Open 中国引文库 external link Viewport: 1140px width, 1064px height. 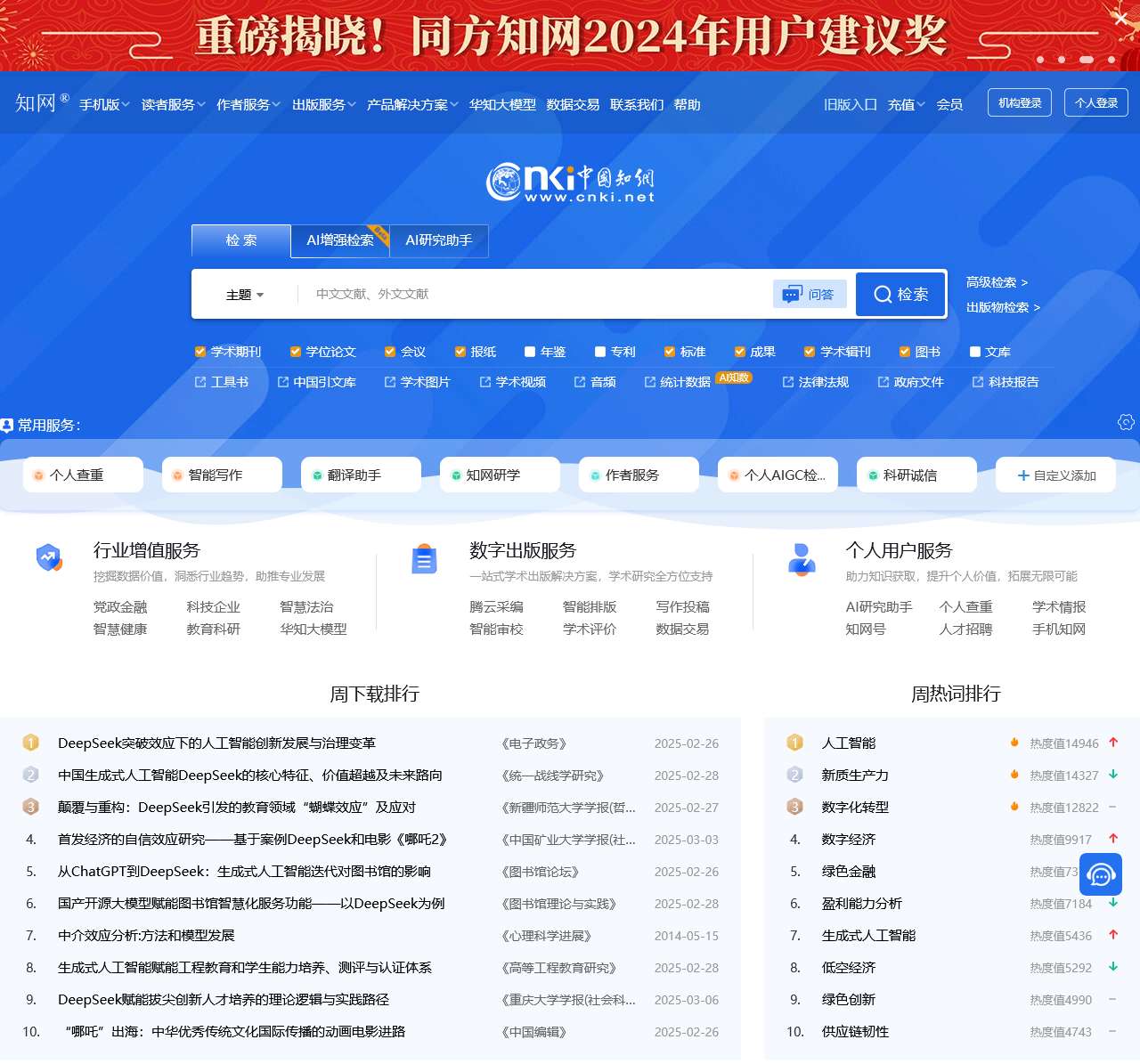(317, 382)
